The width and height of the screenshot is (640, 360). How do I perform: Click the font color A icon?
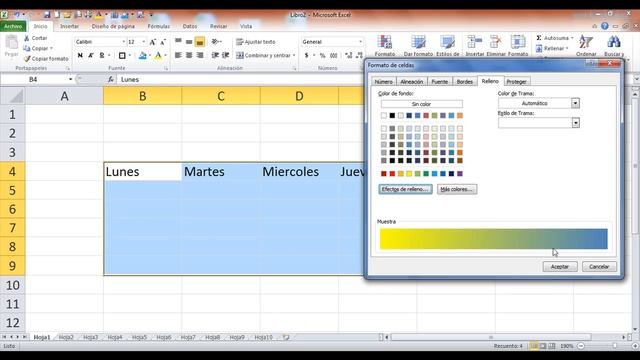(x=158, y=55)
